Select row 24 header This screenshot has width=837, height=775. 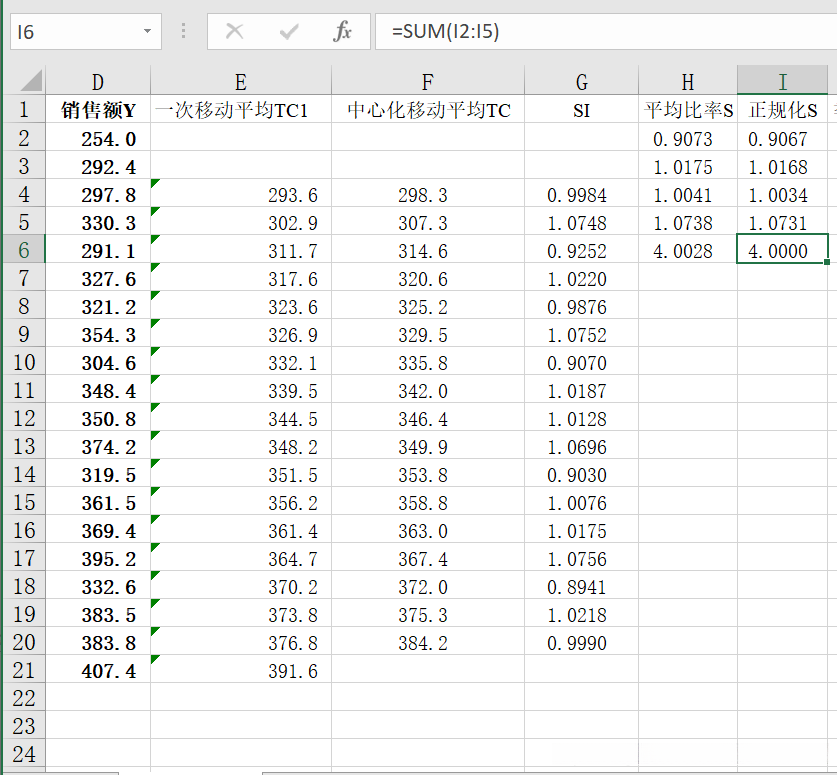[24, 754]
